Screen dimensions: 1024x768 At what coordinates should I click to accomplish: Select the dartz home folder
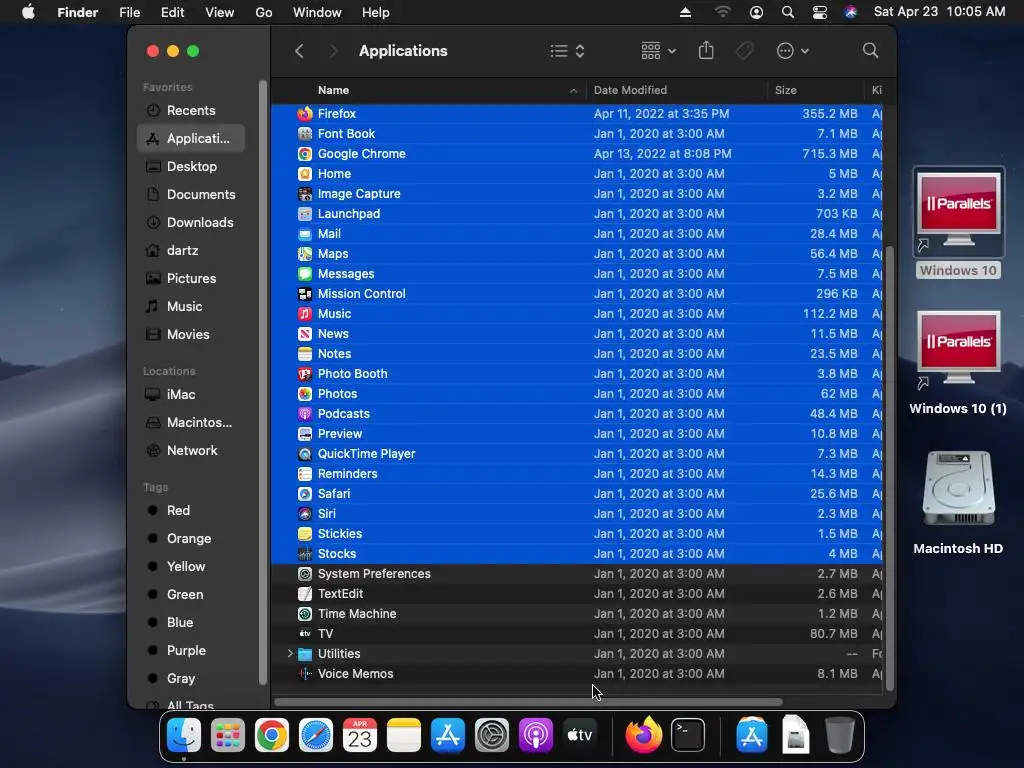(x=191, y=251)
